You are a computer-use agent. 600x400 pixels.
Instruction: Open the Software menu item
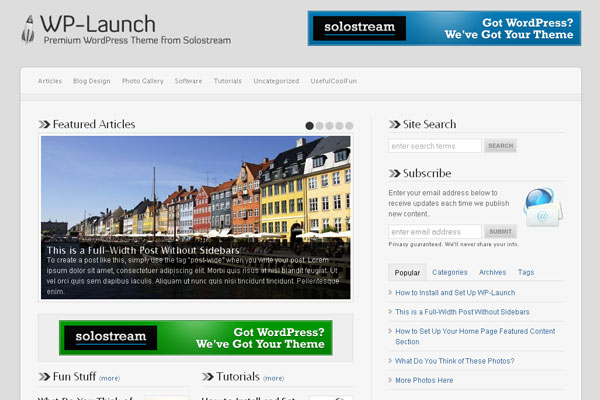[x=188, y=81]
